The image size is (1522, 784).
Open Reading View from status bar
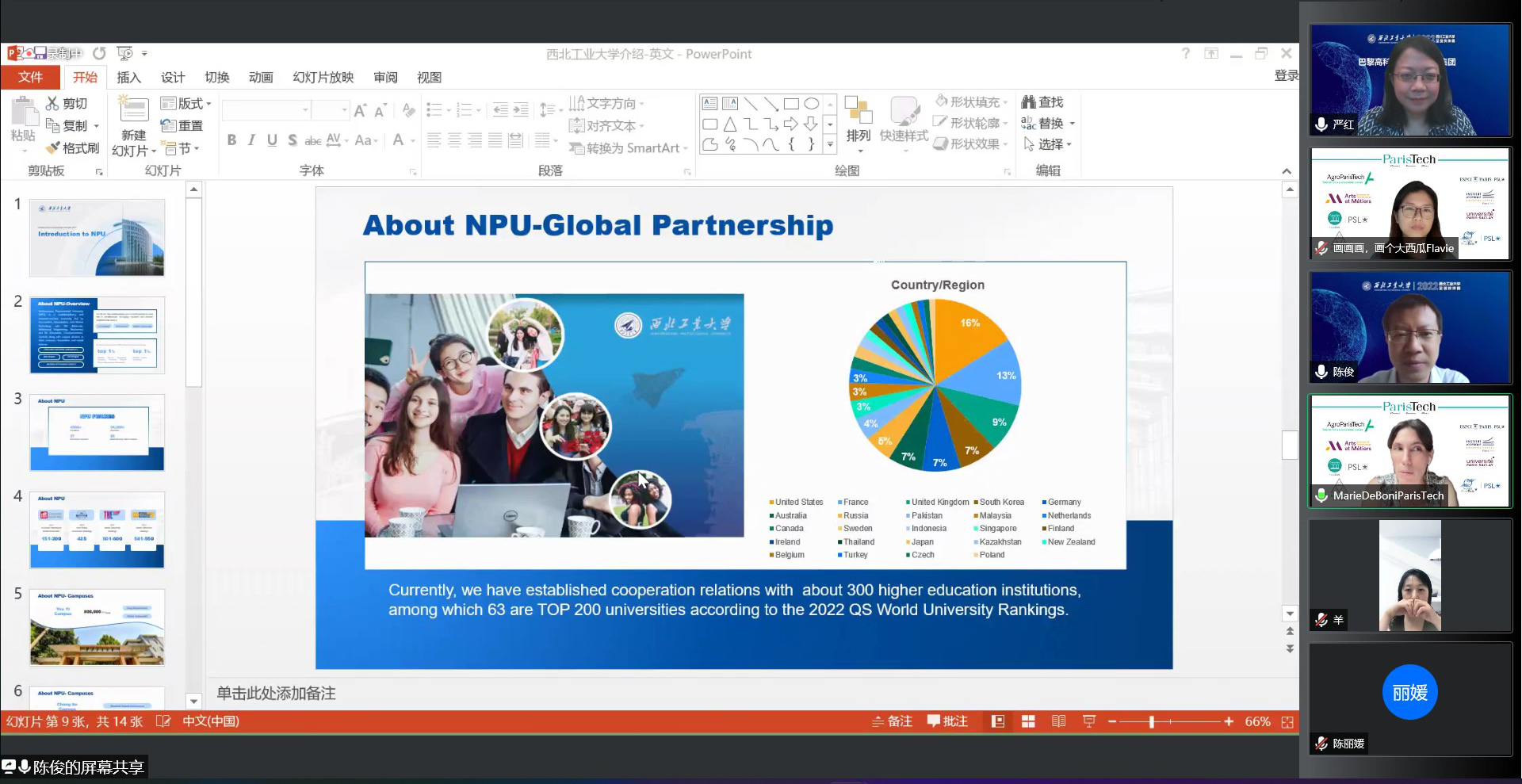[x=1058, y=721]
